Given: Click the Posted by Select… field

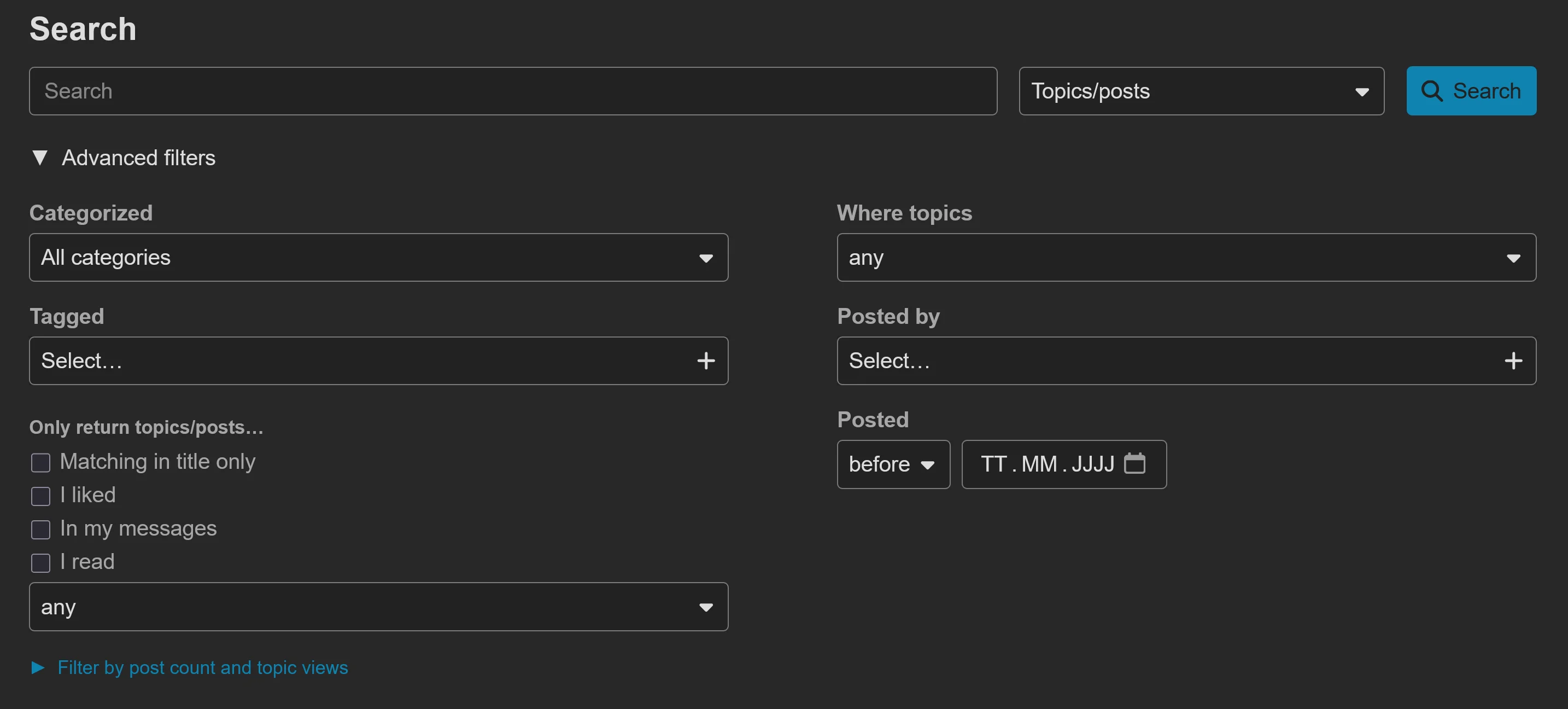Looking at the screenshot, I should 1169,361.
